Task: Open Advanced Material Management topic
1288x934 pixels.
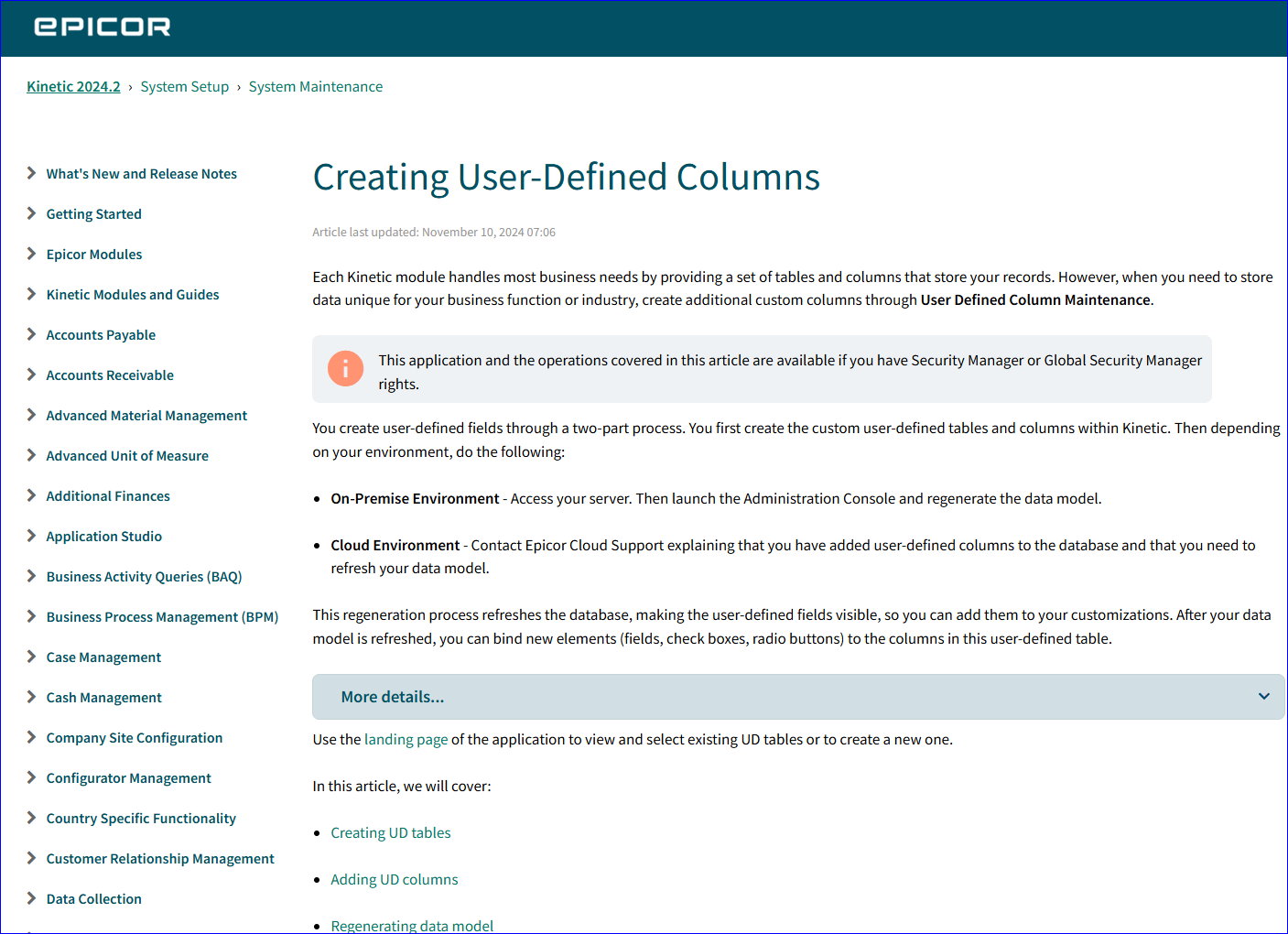Action: click(146, 416)
